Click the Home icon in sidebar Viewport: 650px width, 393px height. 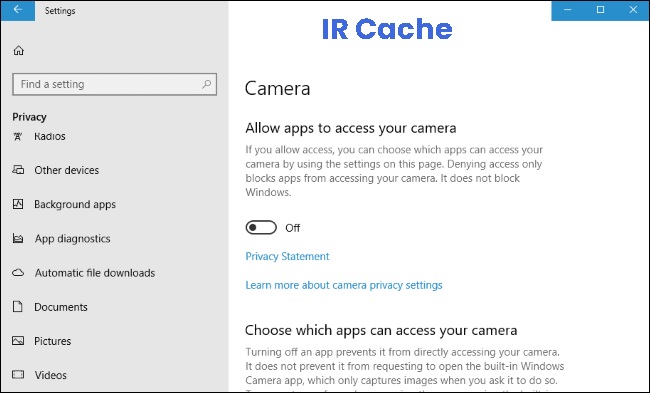point(19,51)
